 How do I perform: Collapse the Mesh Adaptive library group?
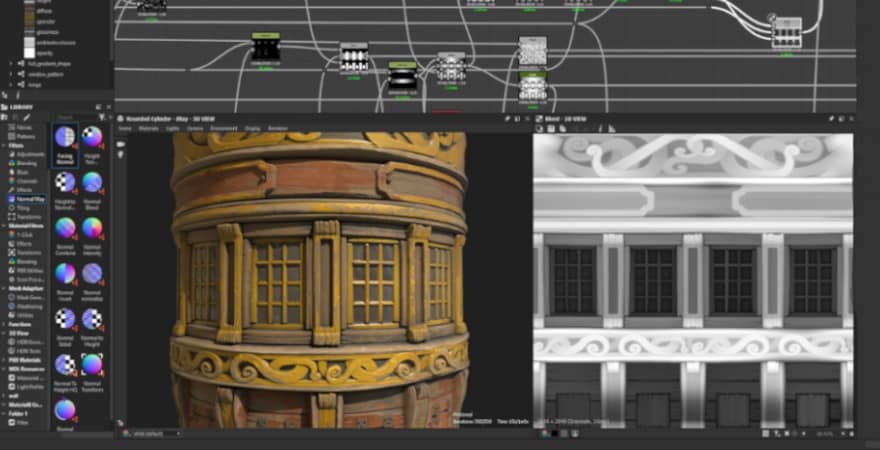3,288
